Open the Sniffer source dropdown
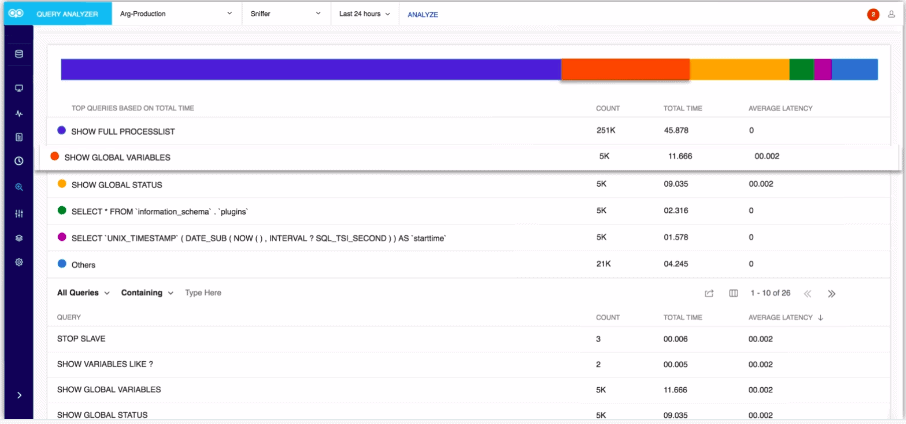The image size is (906, 424). pos(287,14)
